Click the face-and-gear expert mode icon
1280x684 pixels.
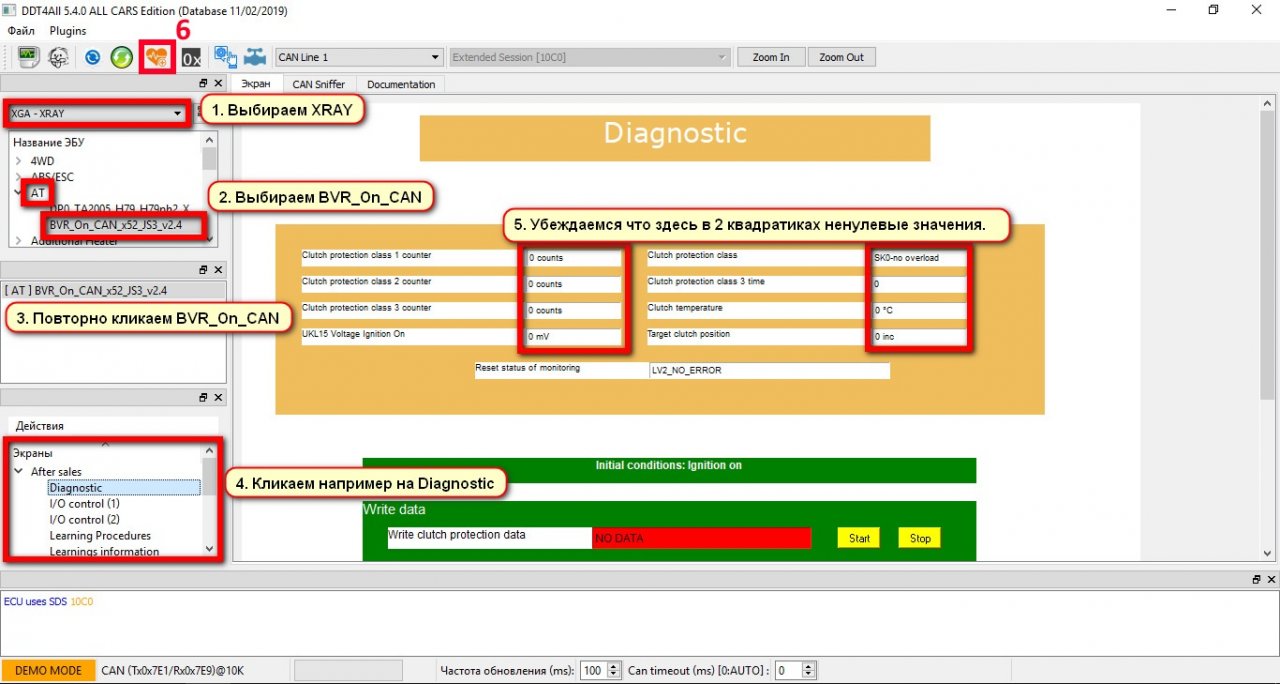tap(59, 57)
